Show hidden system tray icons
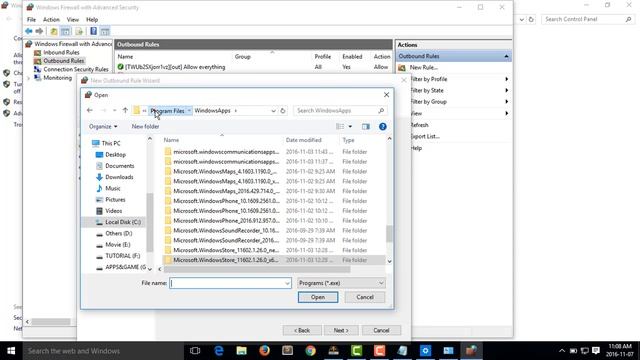 pos(562,351)
